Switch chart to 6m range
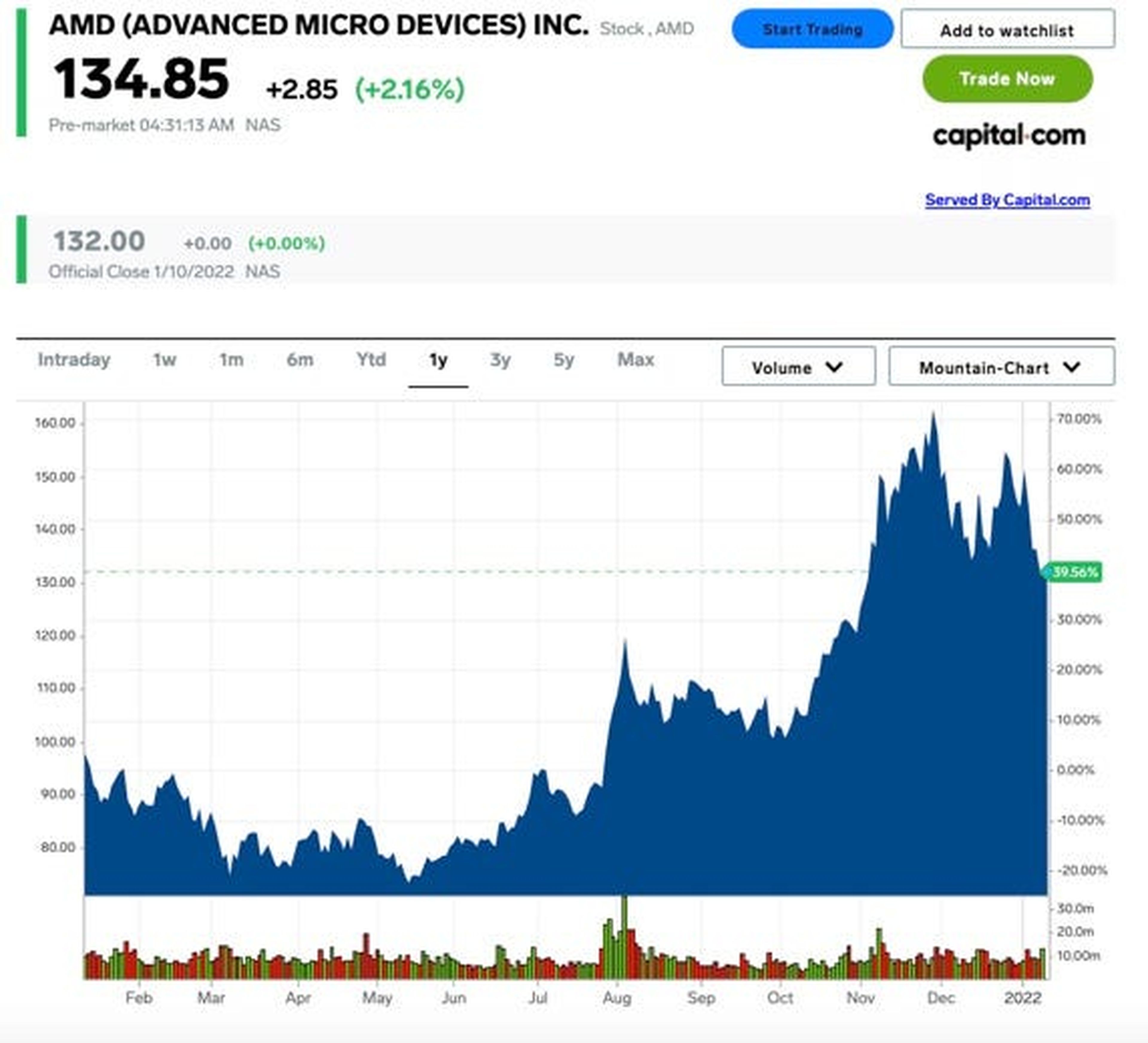 pyautogui.click(x=300, y=360)
